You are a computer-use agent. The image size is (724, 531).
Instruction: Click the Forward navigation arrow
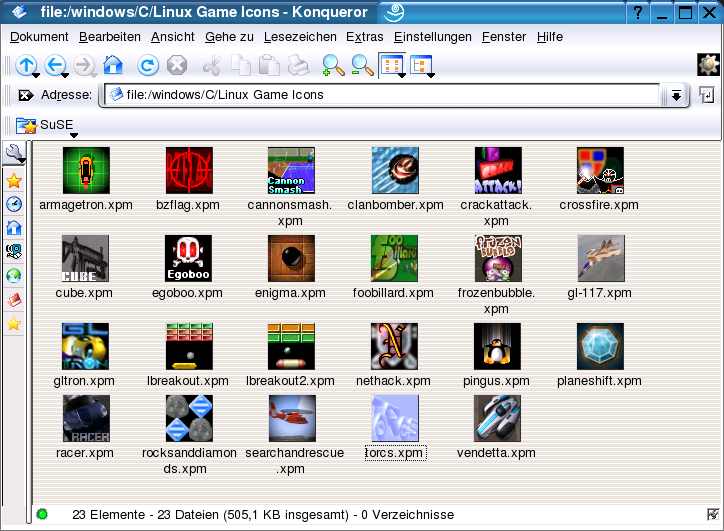84,65
